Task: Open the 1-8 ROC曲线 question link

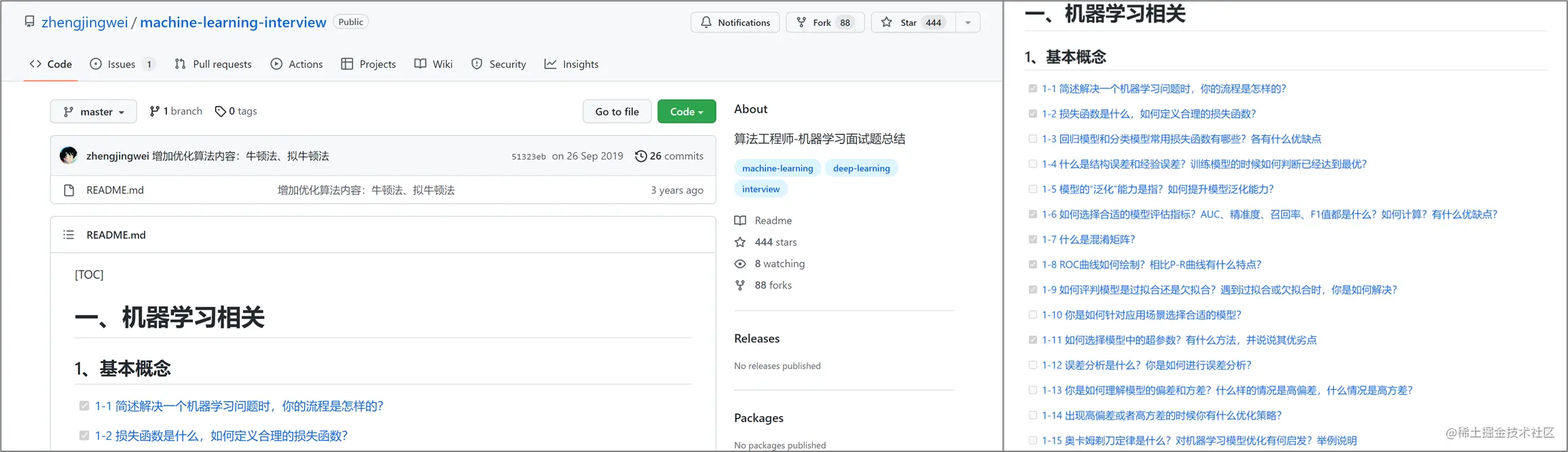Action: [x=1151, y=265]
